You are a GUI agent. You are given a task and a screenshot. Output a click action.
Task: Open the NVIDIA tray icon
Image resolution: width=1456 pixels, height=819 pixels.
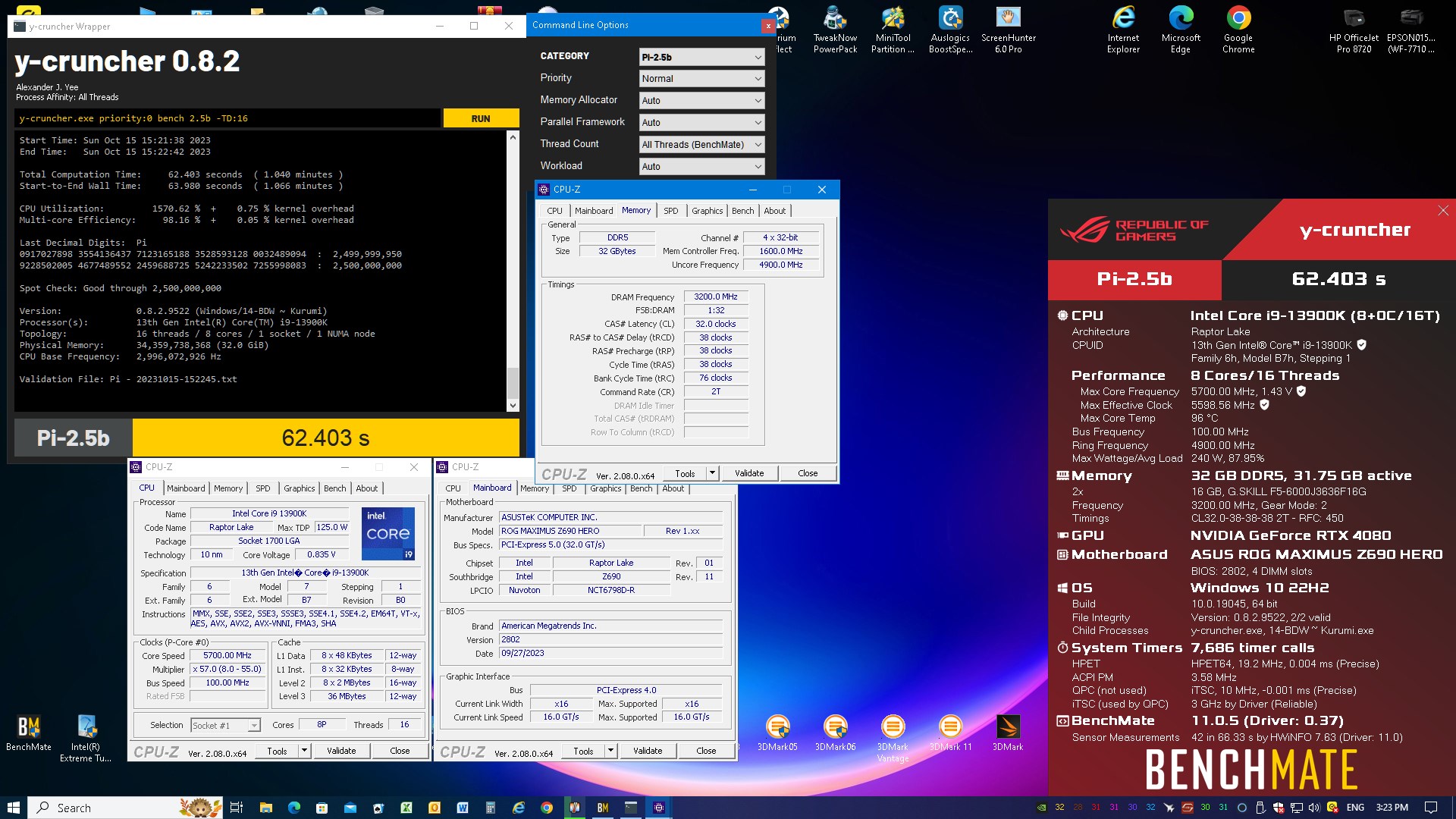(x=1042, y=808)
